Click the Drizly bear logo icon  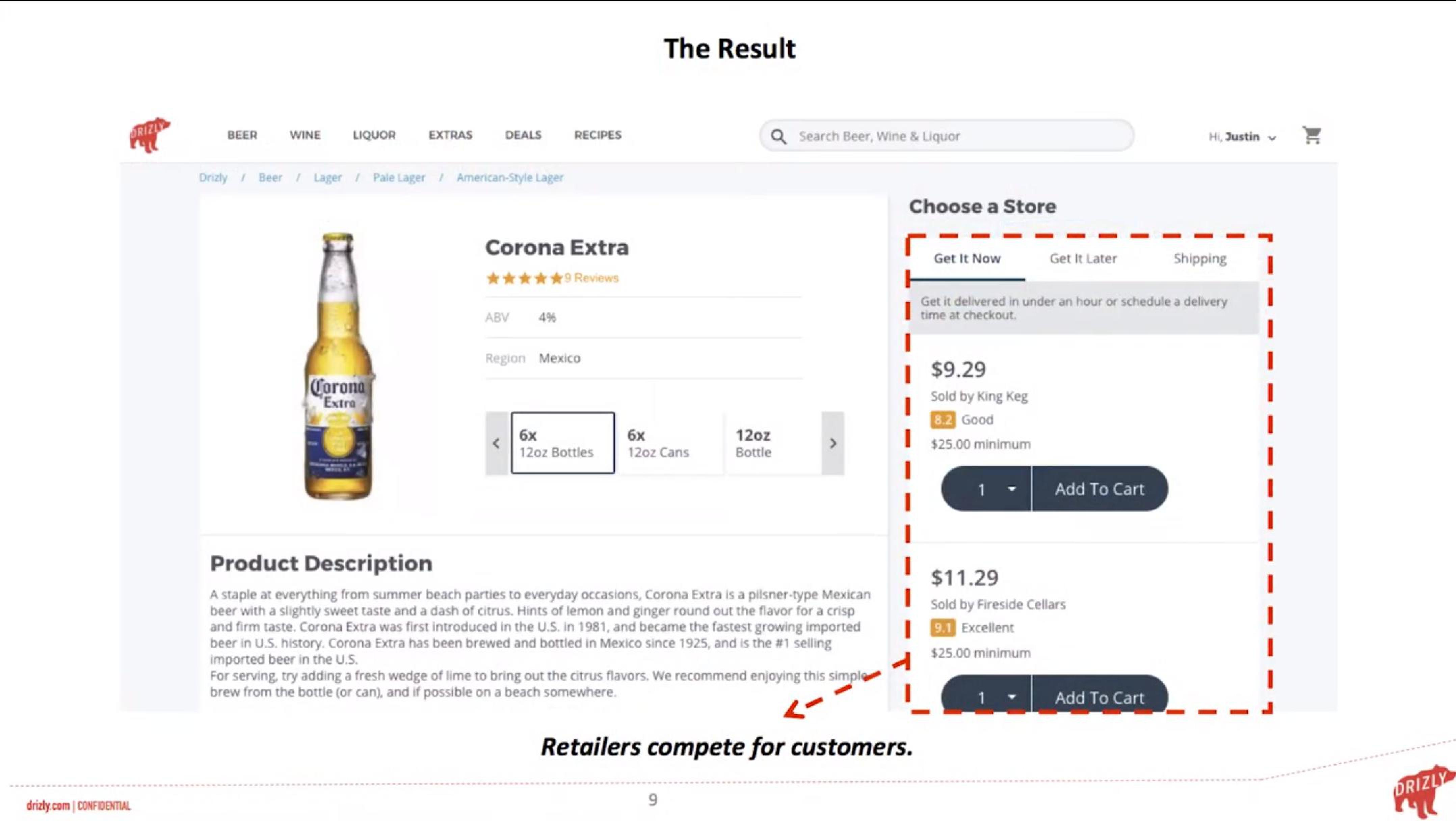pyautogui.click(x=150, y=135)
